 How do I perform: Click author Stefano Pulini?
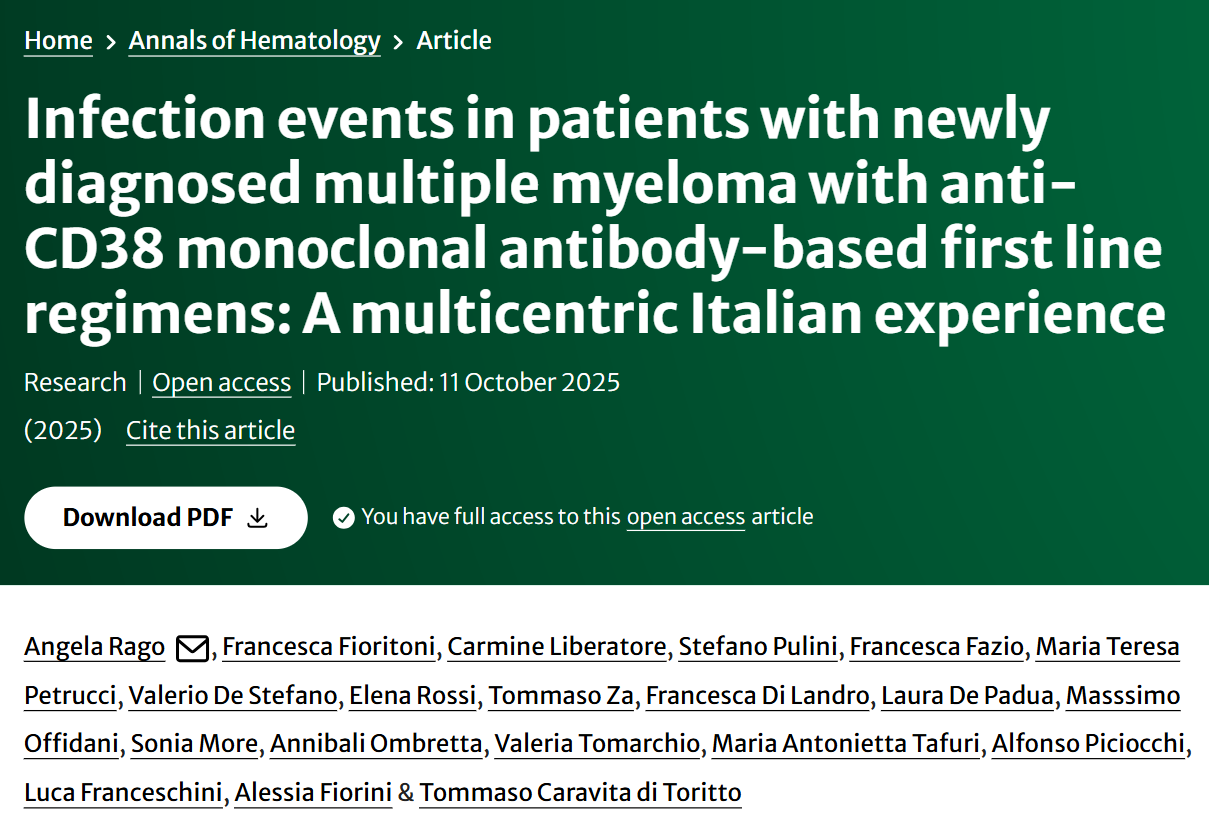click(757, 647)
